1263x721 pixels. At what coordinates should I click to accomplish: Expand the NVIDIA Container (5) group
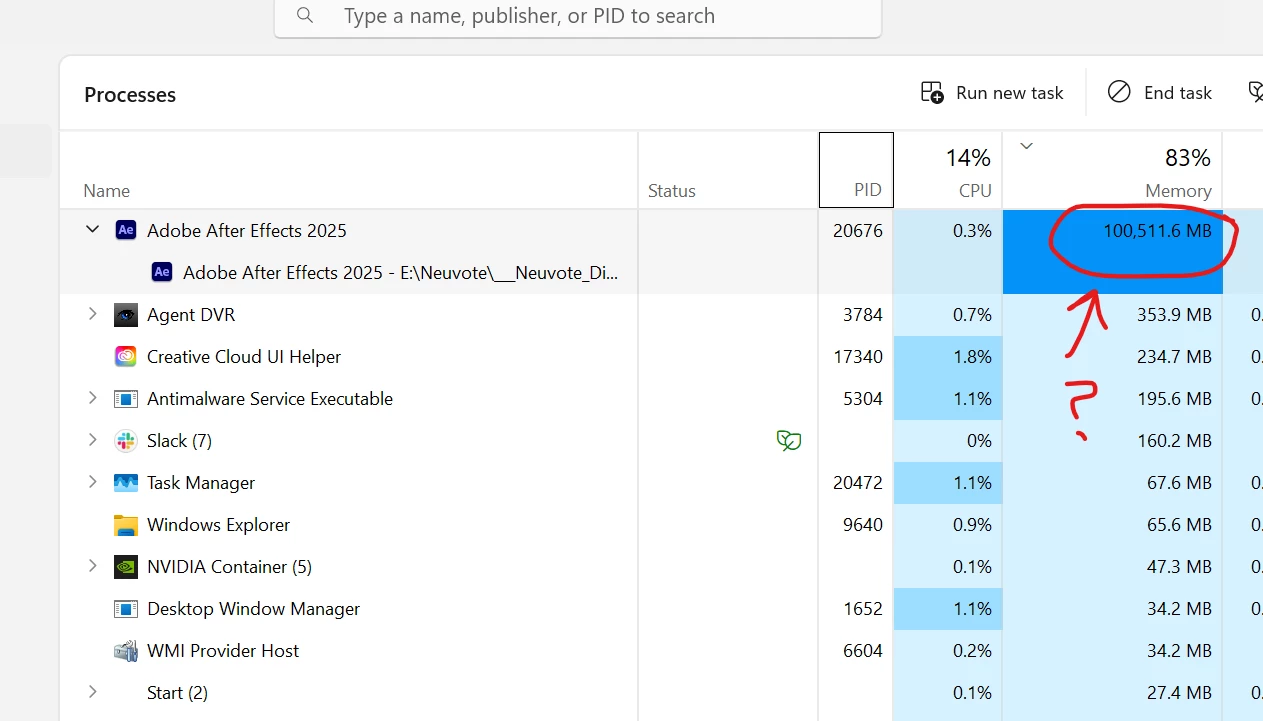point(92,566)
